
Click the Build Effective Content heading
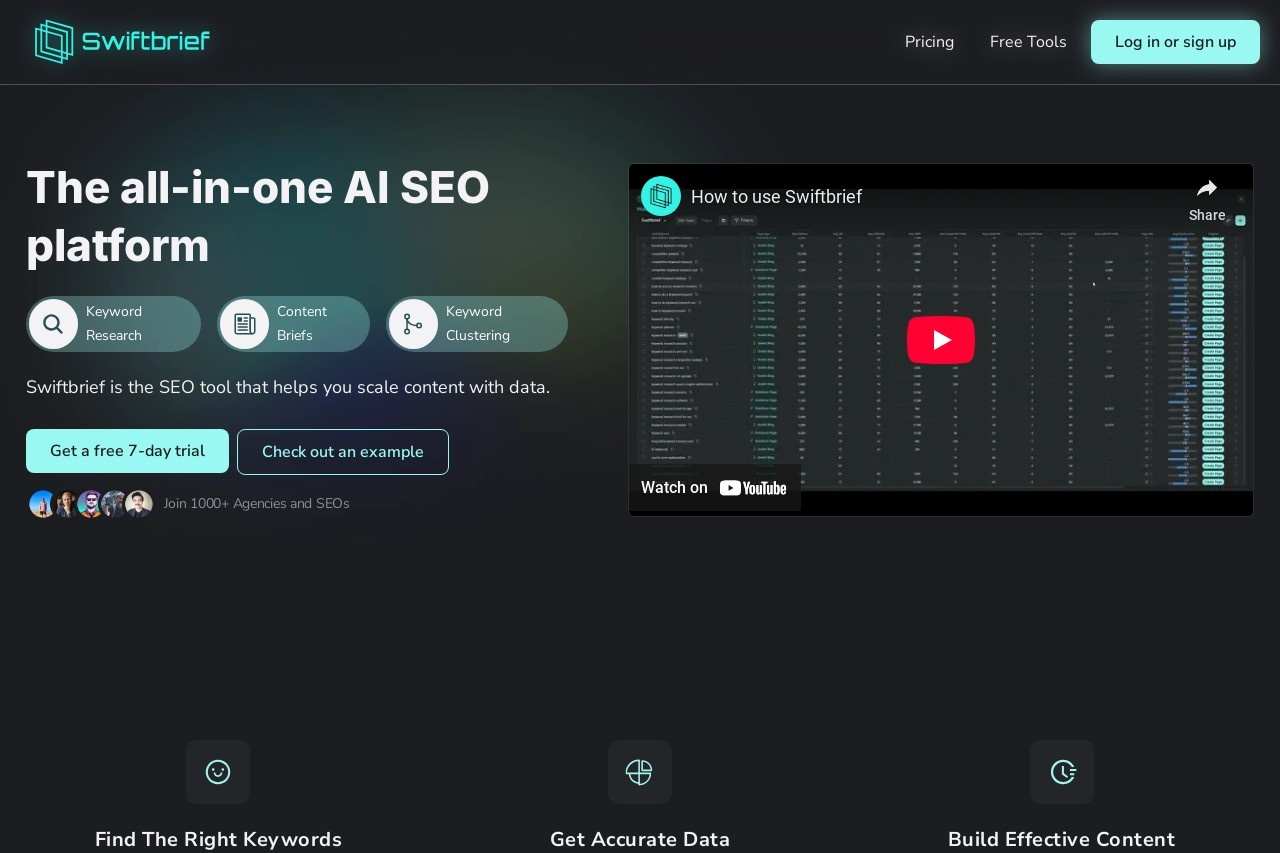click(x=1061, y=839)
